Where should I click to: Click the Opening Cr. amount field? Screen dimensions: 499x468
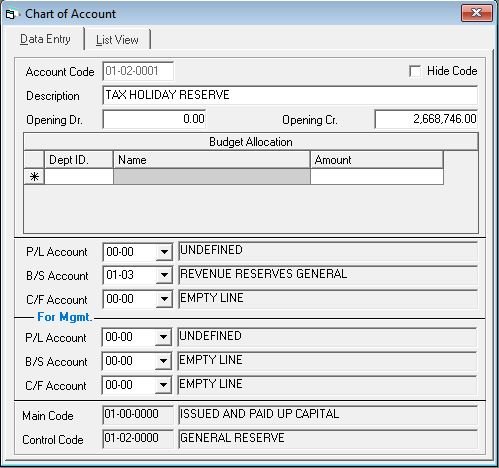click(x=426, y=119)
